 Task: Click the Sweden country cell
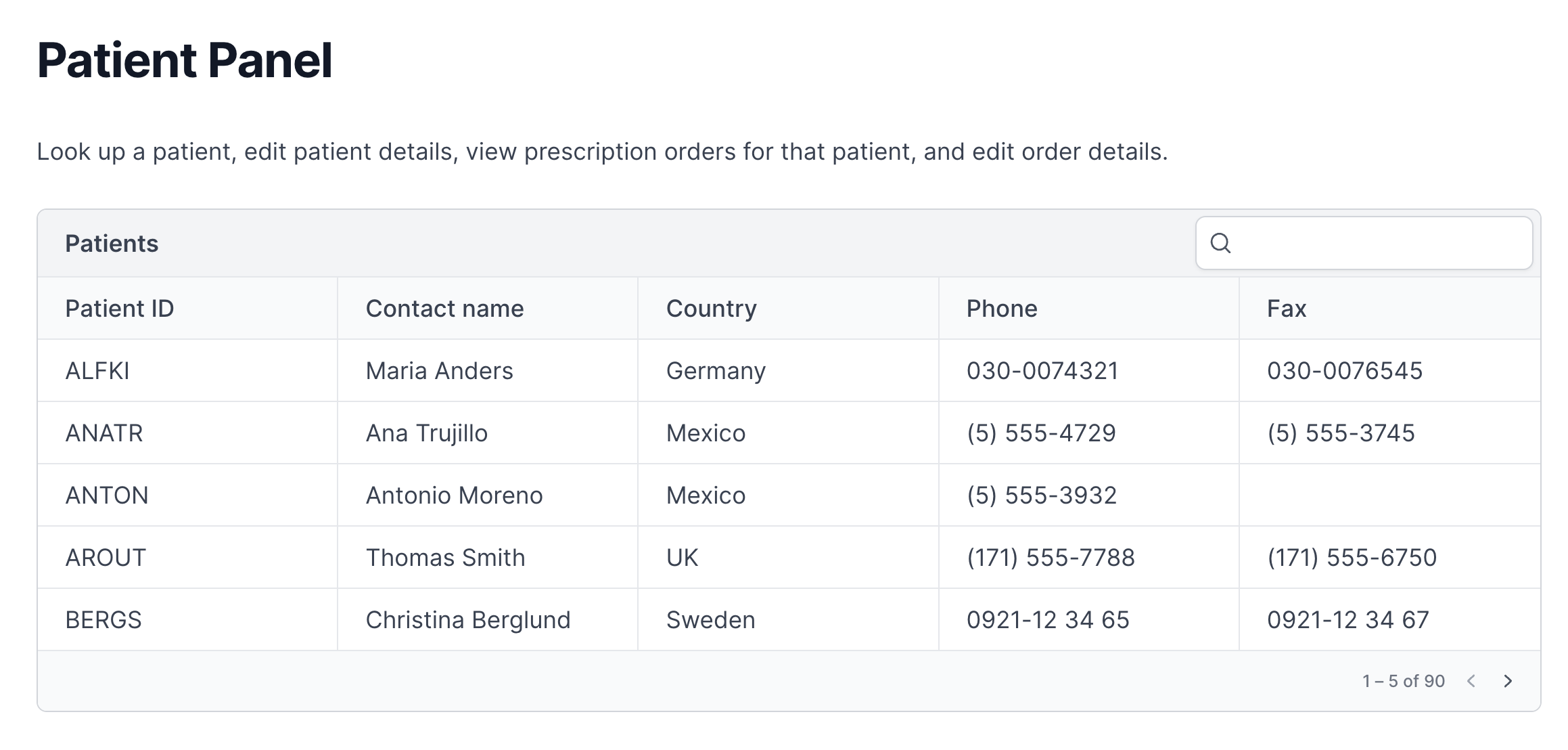(788, 620)
